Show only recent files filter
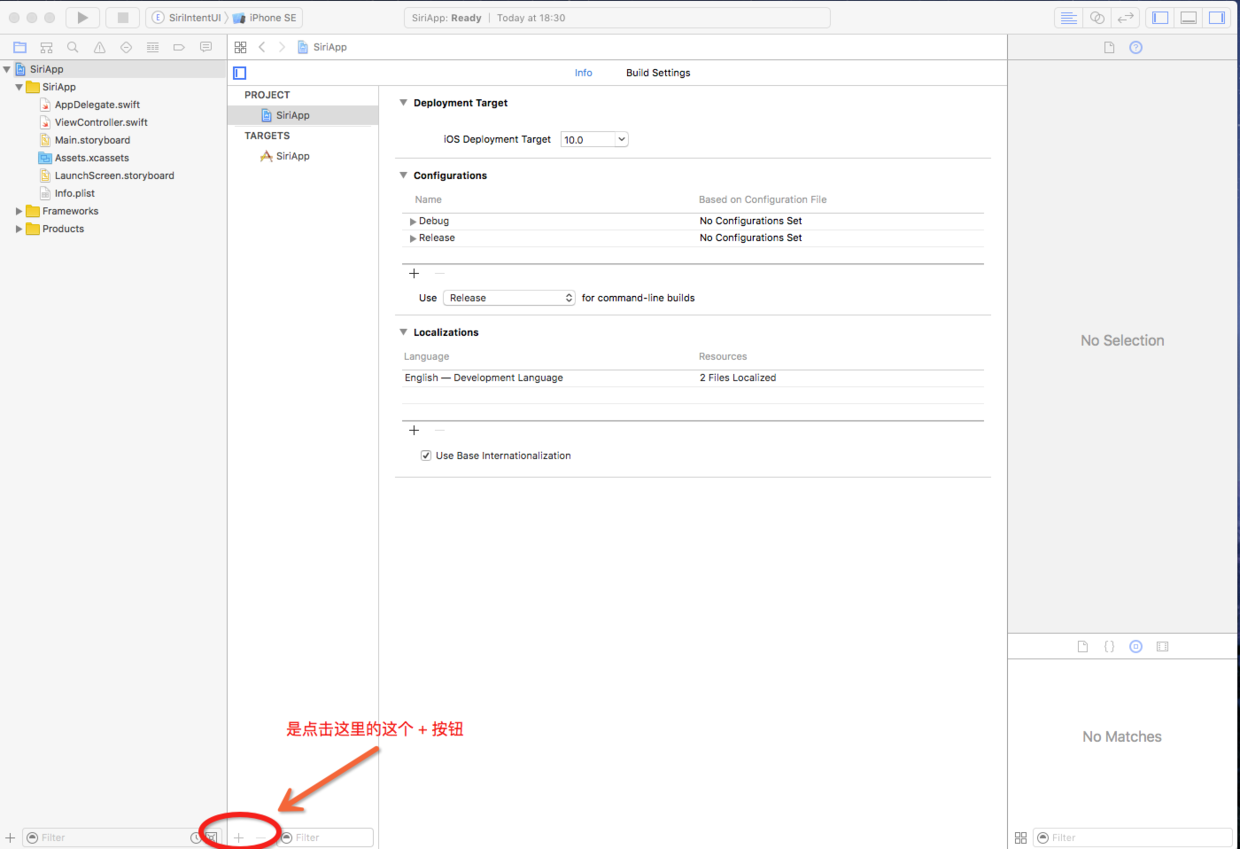 pyautogui.click(x=196, y=838)
